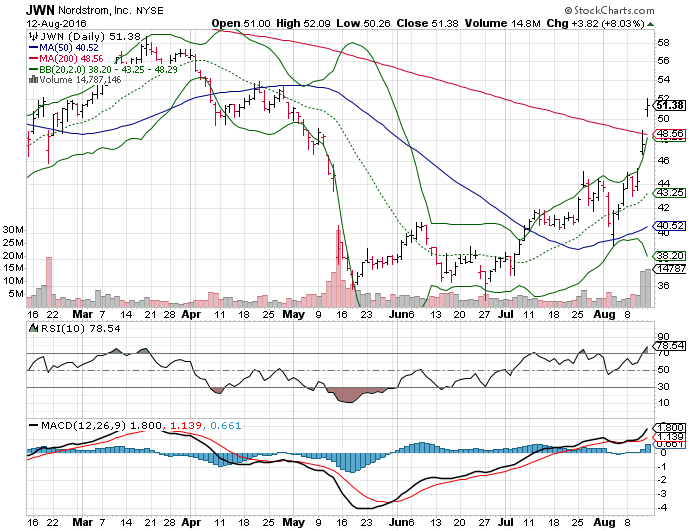This screenshot has width=692, height=531.
Task: Click the Aug label under the MACD panel
Action: click(x=604, y=523)
